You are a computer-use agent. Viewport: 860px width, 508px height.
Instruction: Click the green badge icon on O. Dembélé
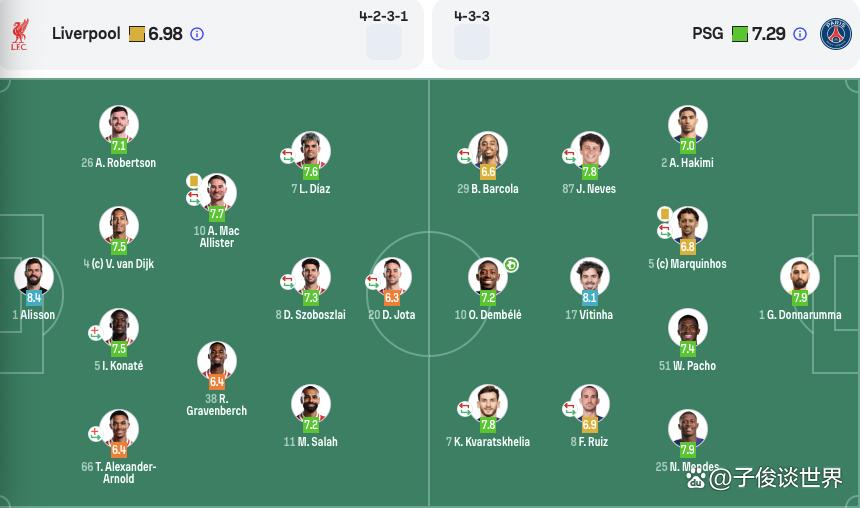point(511,265)
